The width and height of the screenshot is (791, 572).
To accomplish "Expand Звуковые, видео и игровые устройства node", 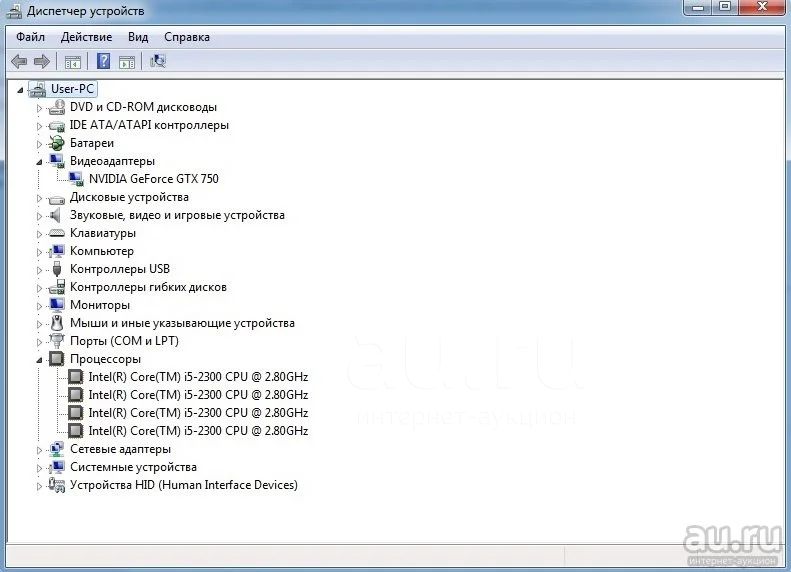I will (39, 216).
